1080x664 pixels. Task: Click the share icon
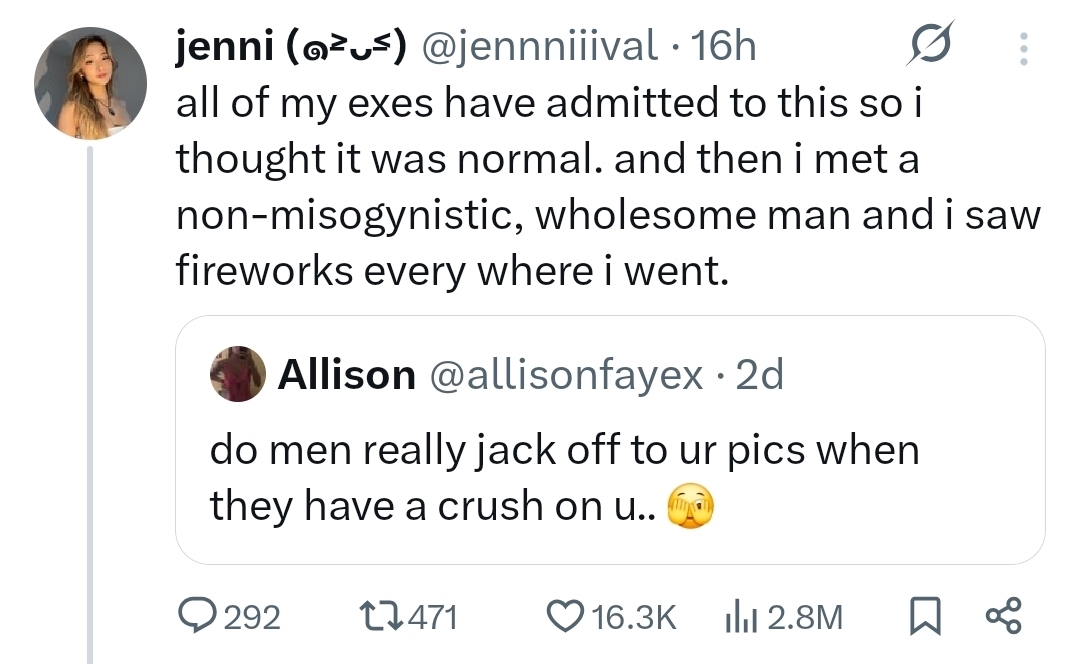(x=1002, y=616)
